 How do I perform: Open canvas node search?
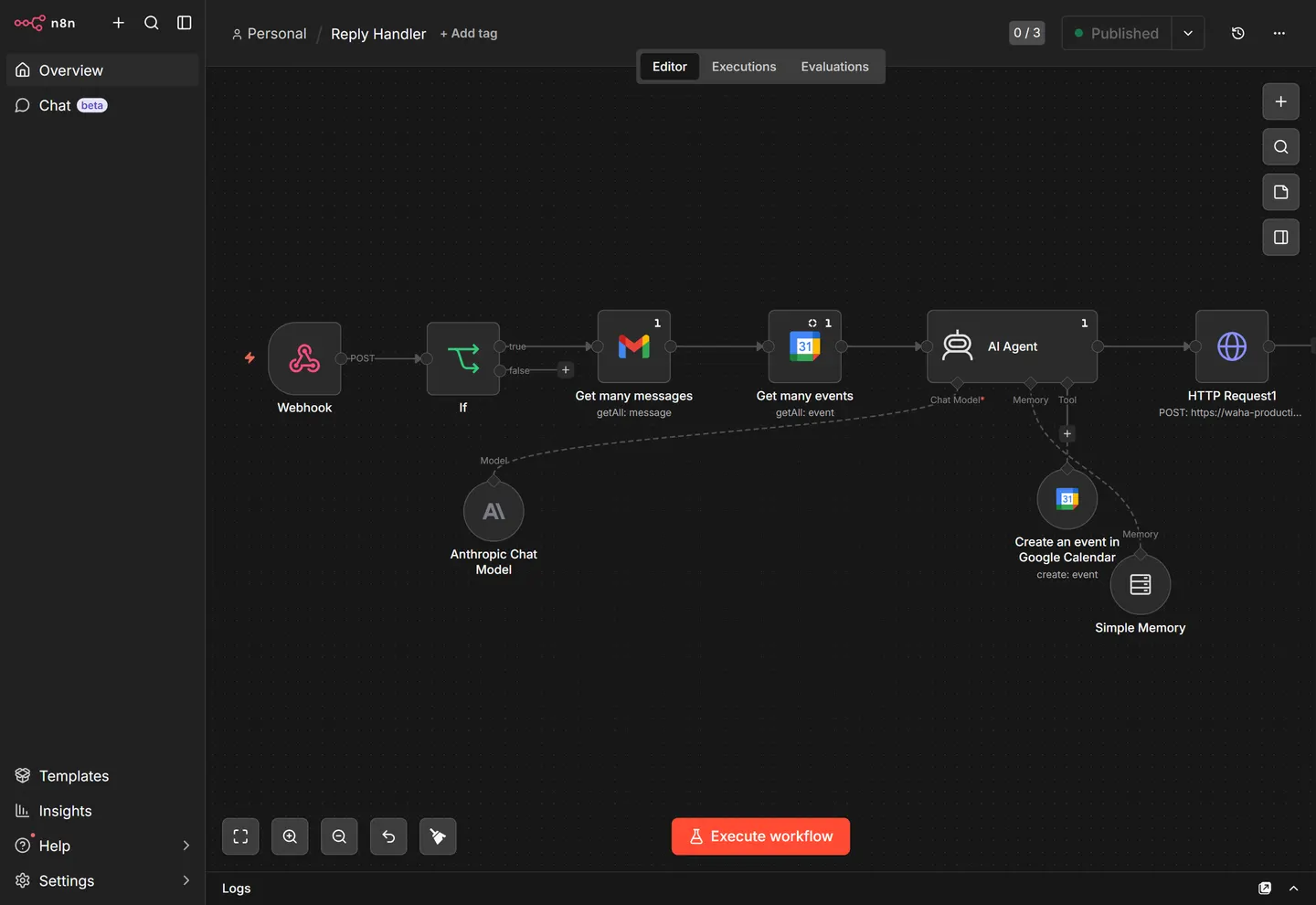(x=1281, y=147)
